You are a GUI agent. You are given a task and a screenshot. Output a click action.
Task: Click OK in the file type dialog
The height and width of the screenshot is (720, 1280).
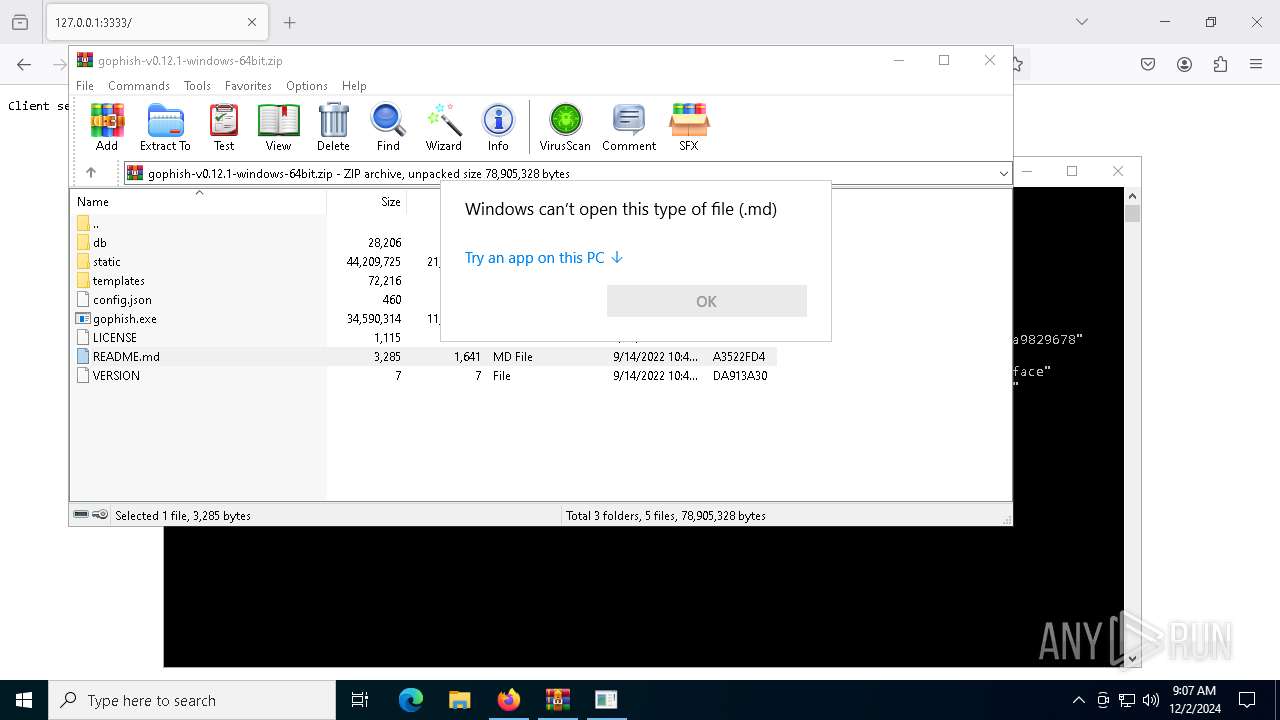coord(706,301)
